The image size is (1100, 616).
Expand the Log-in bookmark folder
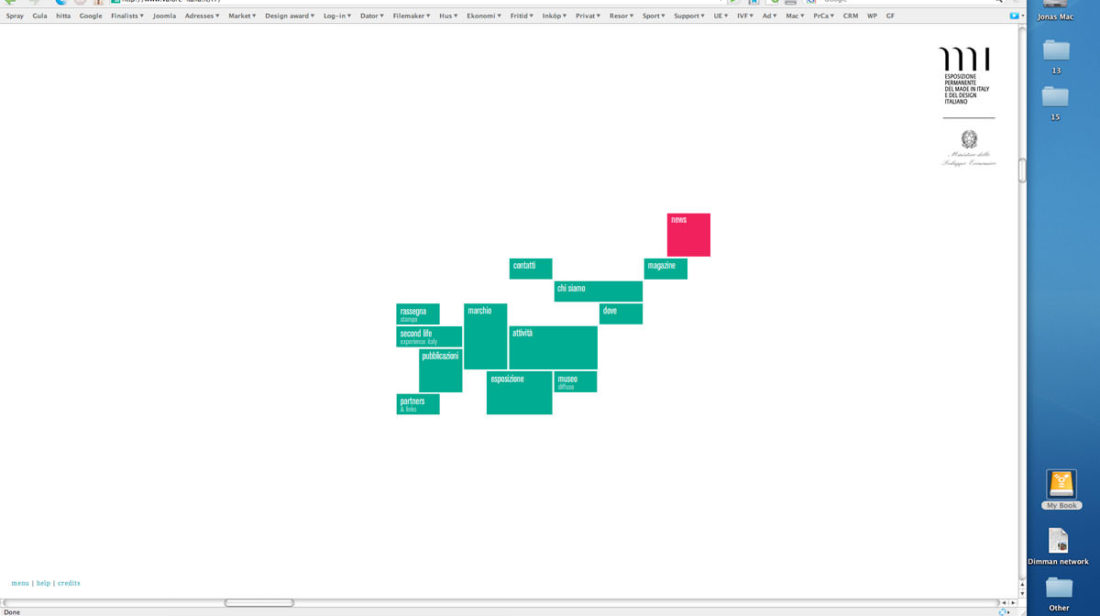click(337, 15)
